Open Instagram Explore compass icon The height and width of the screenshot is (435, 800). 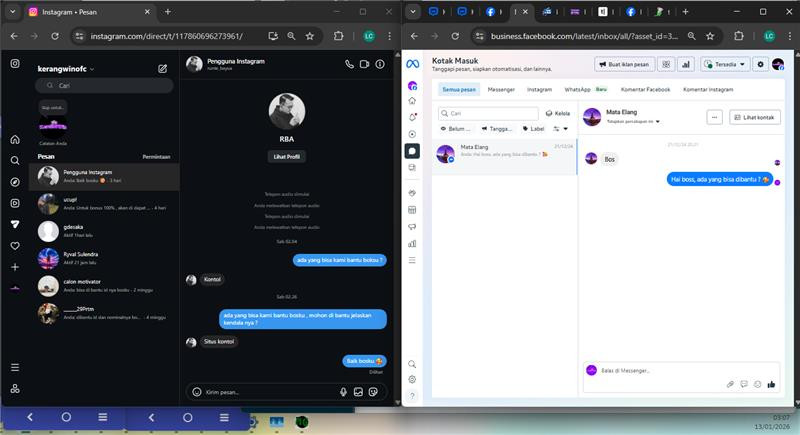(15, 182)
